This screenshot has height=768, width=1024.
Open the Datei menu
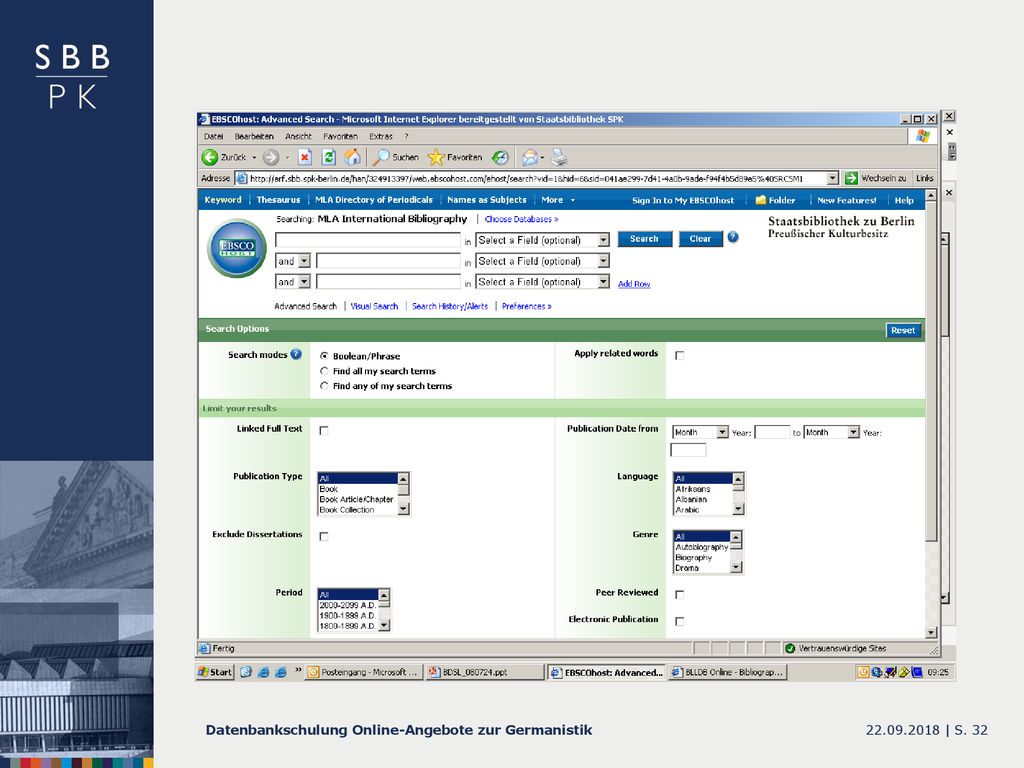click(214, 136)
